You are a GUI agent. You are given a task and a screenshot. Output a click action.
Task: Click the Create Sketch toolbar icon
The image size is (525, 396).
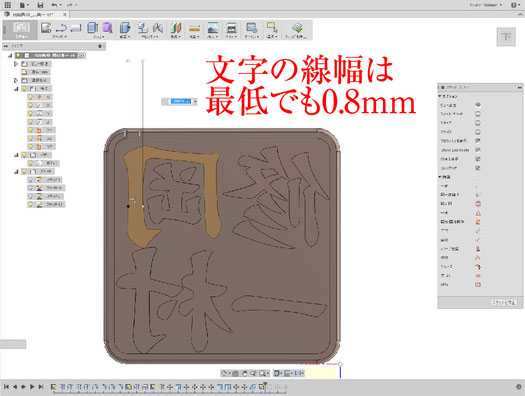tap(46, 28)
